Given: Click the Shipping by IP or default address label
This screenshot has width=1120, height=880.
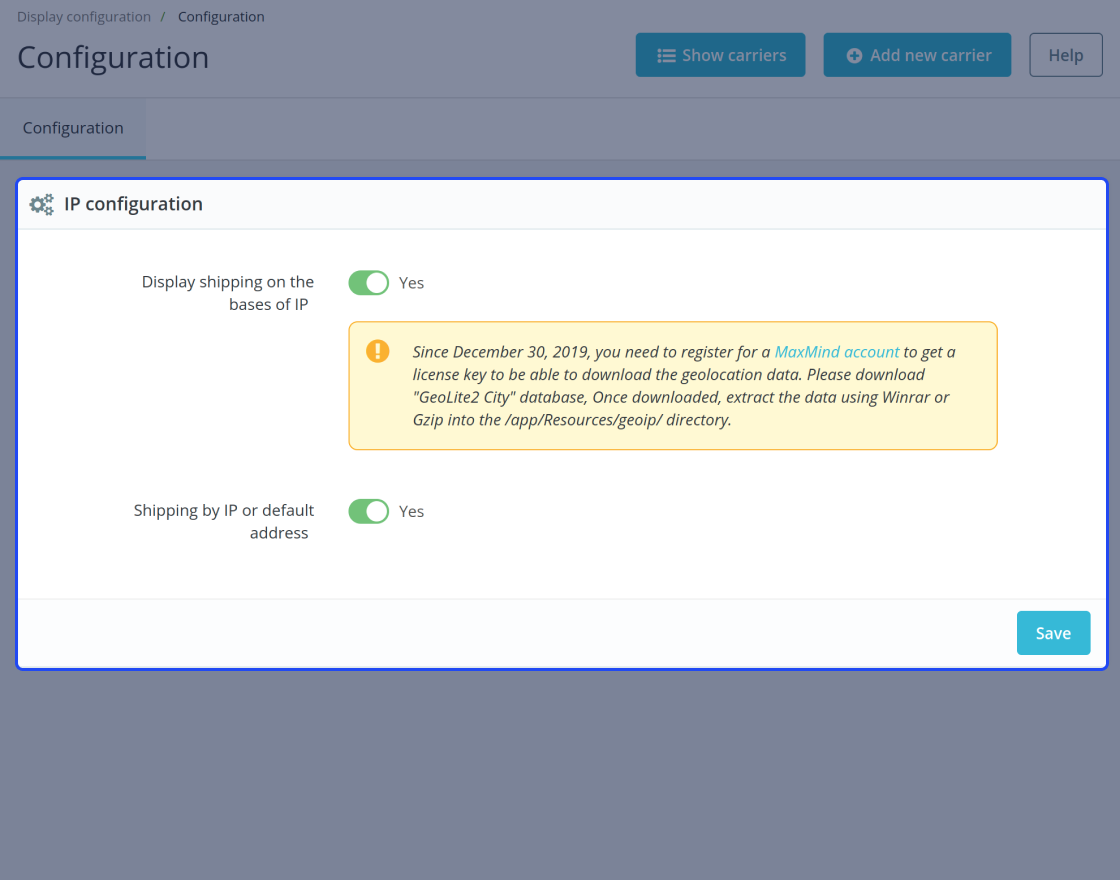Looking at the screenshot, I should click(224, 521).
